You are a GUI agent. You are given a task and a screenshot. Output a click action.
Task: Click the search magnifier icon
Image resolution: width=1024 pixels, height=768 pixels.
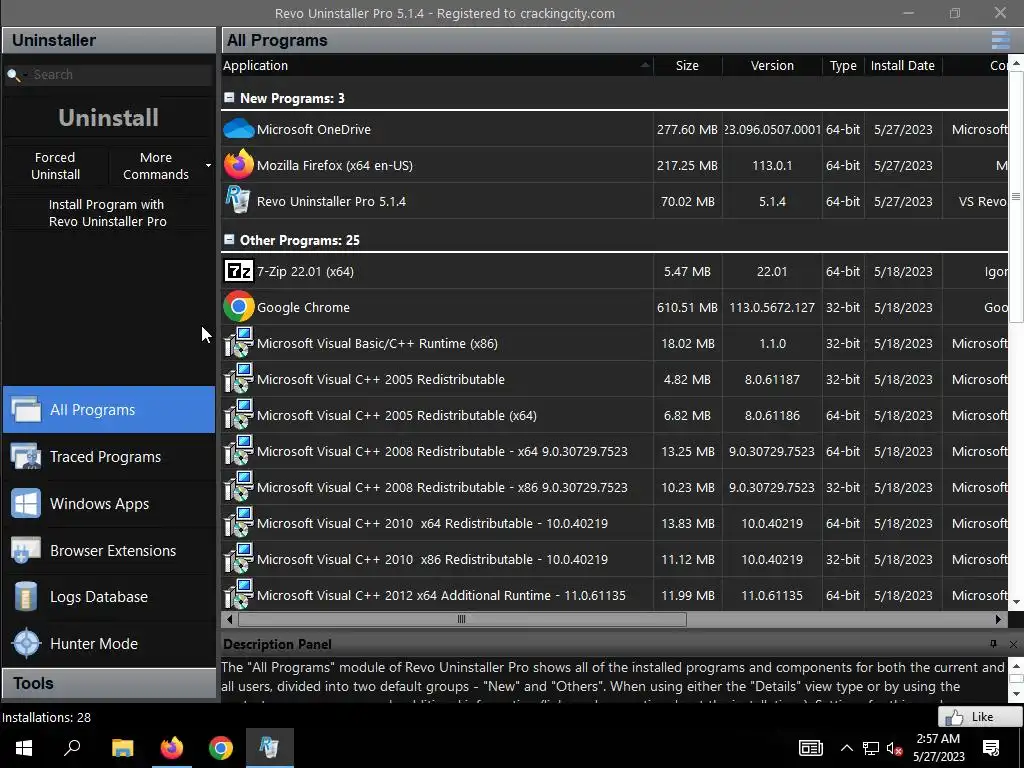tap(13, 75)
